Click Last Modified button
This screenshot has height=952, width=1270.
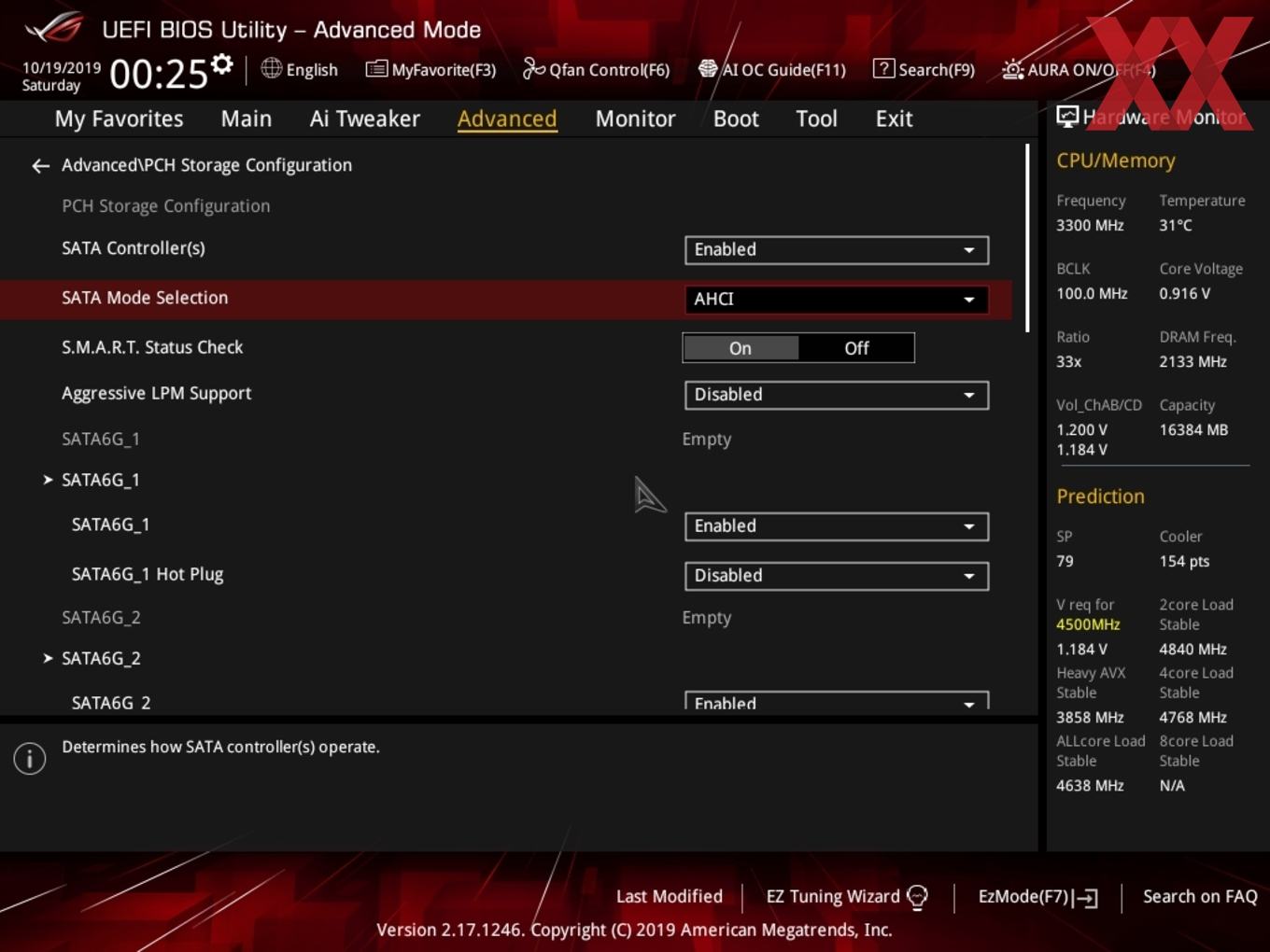point(670,897)
